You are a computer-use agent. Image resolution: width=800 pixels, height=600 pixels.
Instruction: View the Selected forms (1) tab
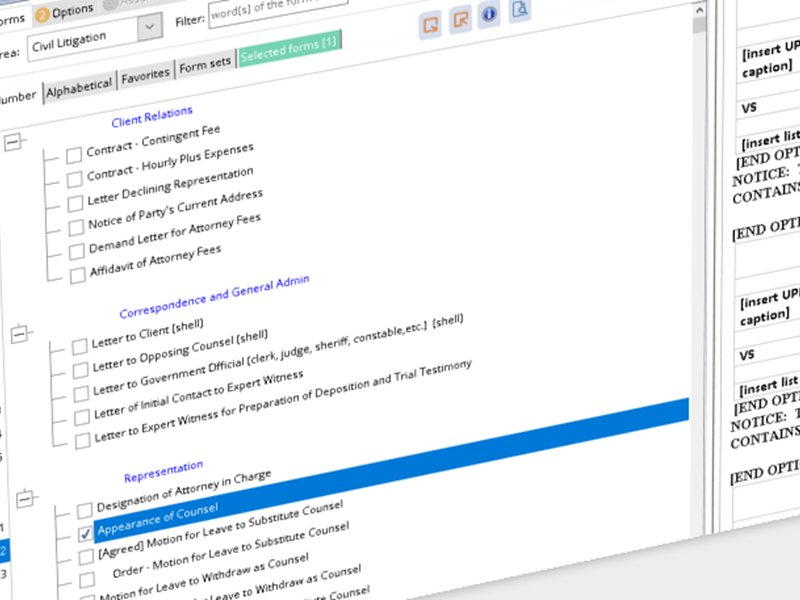(289, 48)
